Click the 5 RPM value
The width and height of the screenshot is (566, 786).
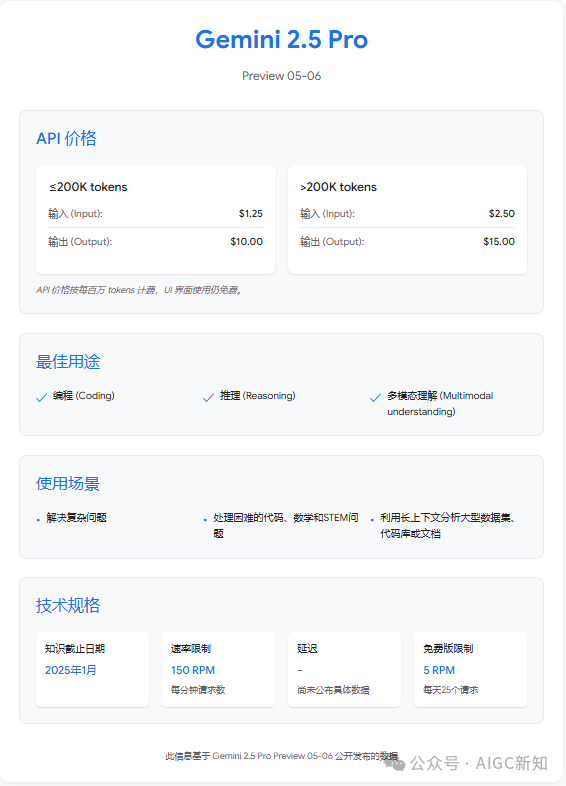[x=439, y=670]
